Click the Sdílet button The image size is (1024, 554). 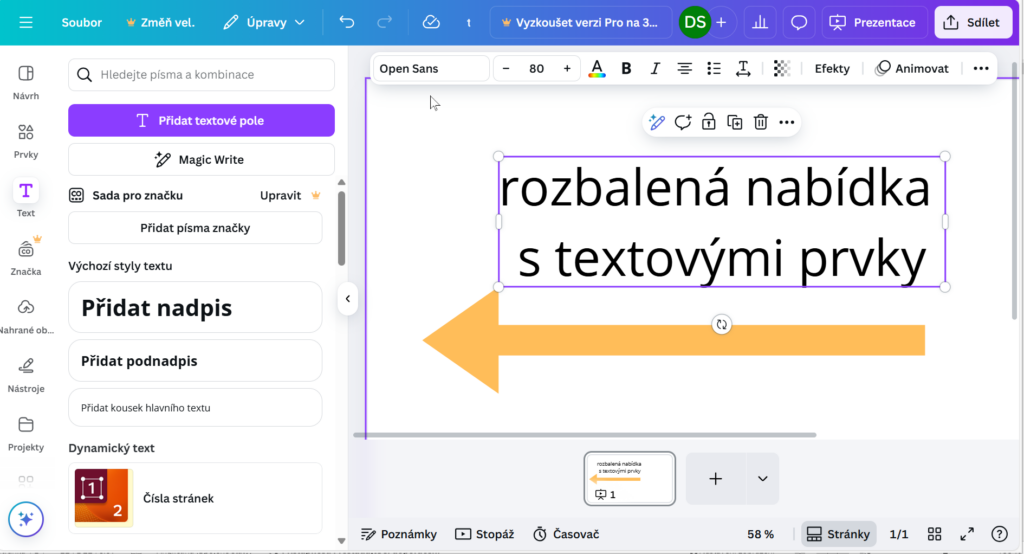(x=973, y=22)
